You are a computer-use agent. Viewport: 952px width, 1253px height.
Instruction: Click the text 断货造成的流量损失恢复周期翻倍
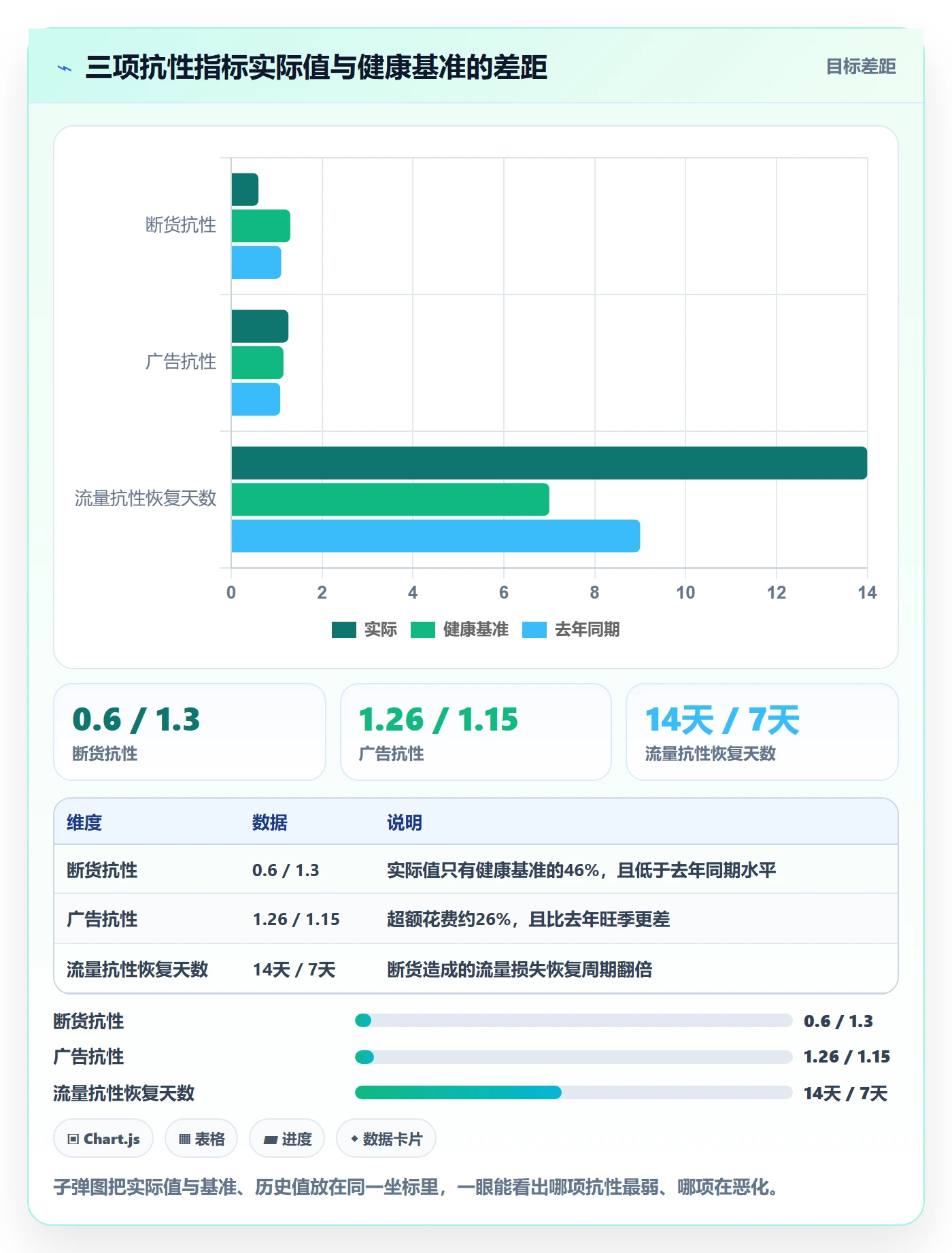(x=520, y=969)
